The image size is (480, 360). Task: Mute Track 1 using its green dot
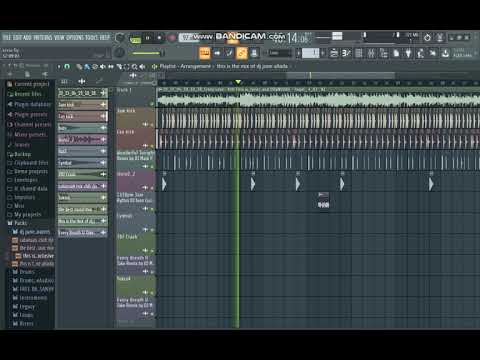coord(152,104)
